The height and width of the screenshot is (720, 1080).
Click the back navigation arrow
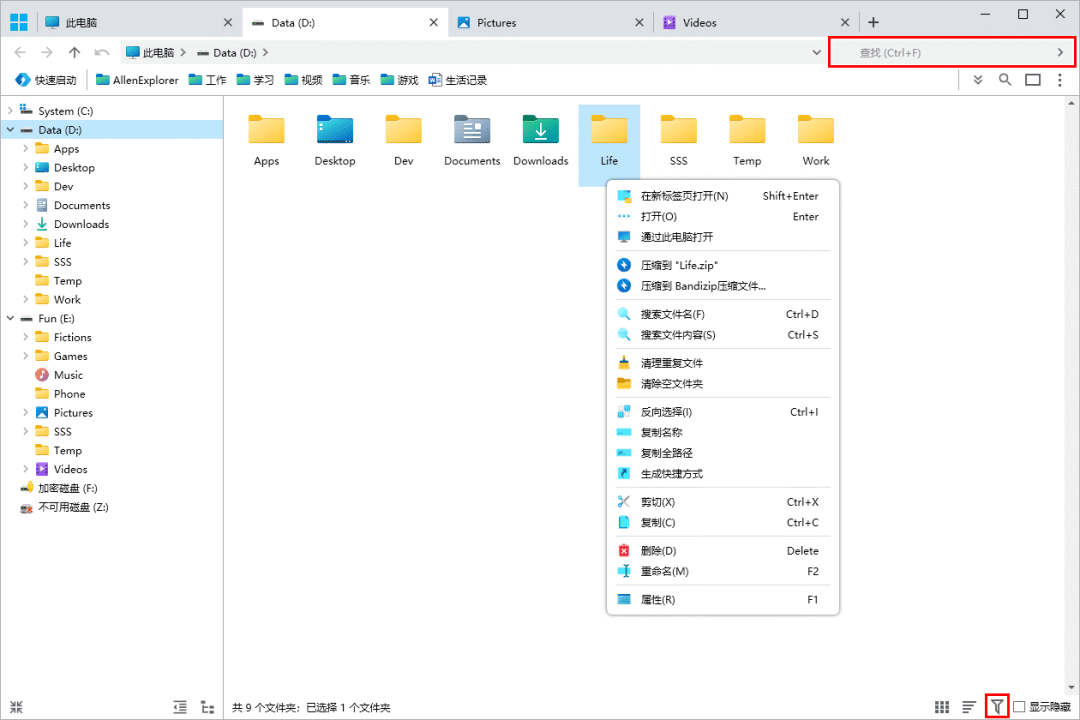(x=21, y=52)
